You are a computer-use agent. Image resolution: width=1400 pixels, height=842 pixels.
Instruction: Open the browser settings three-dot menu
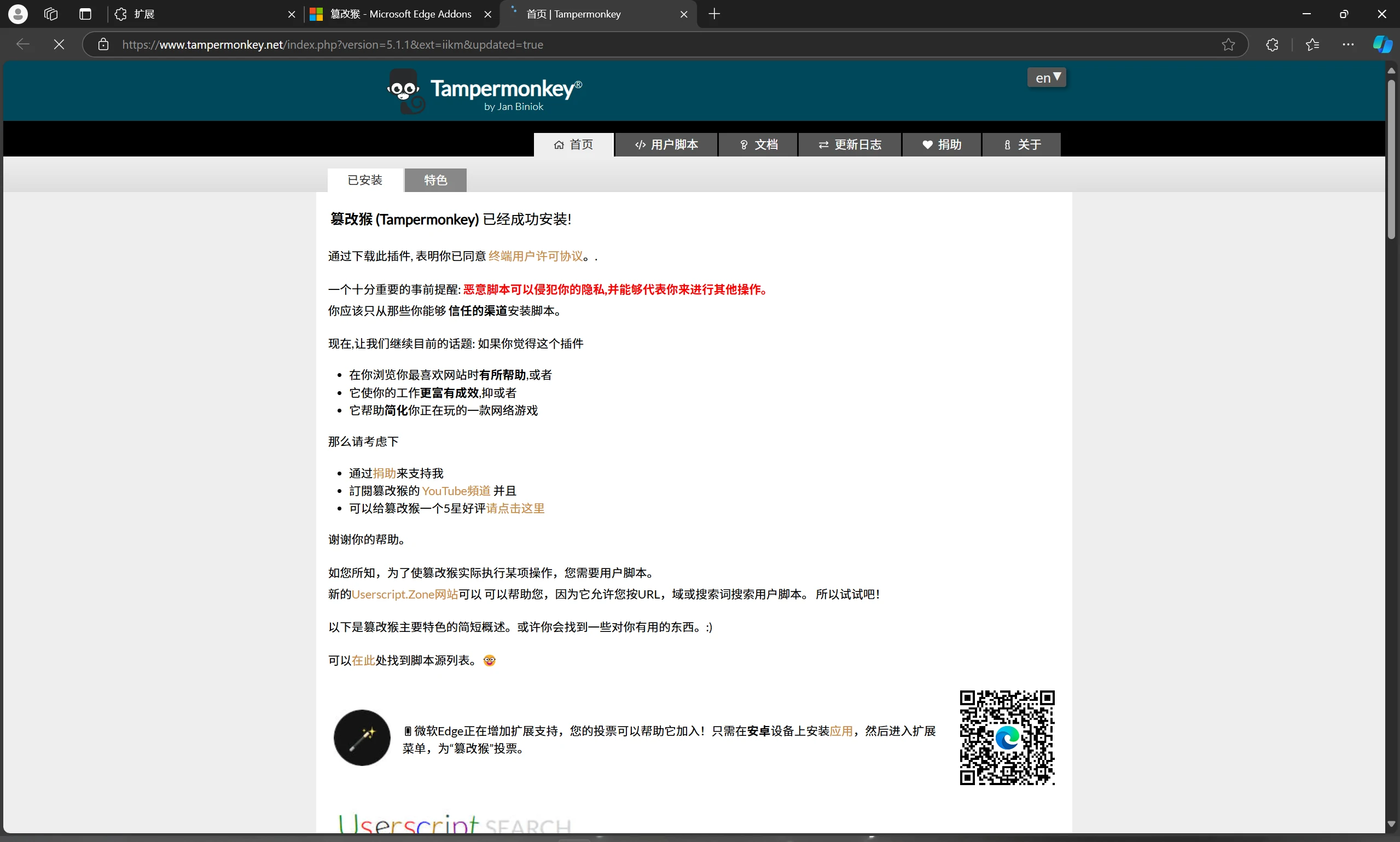1348,44
